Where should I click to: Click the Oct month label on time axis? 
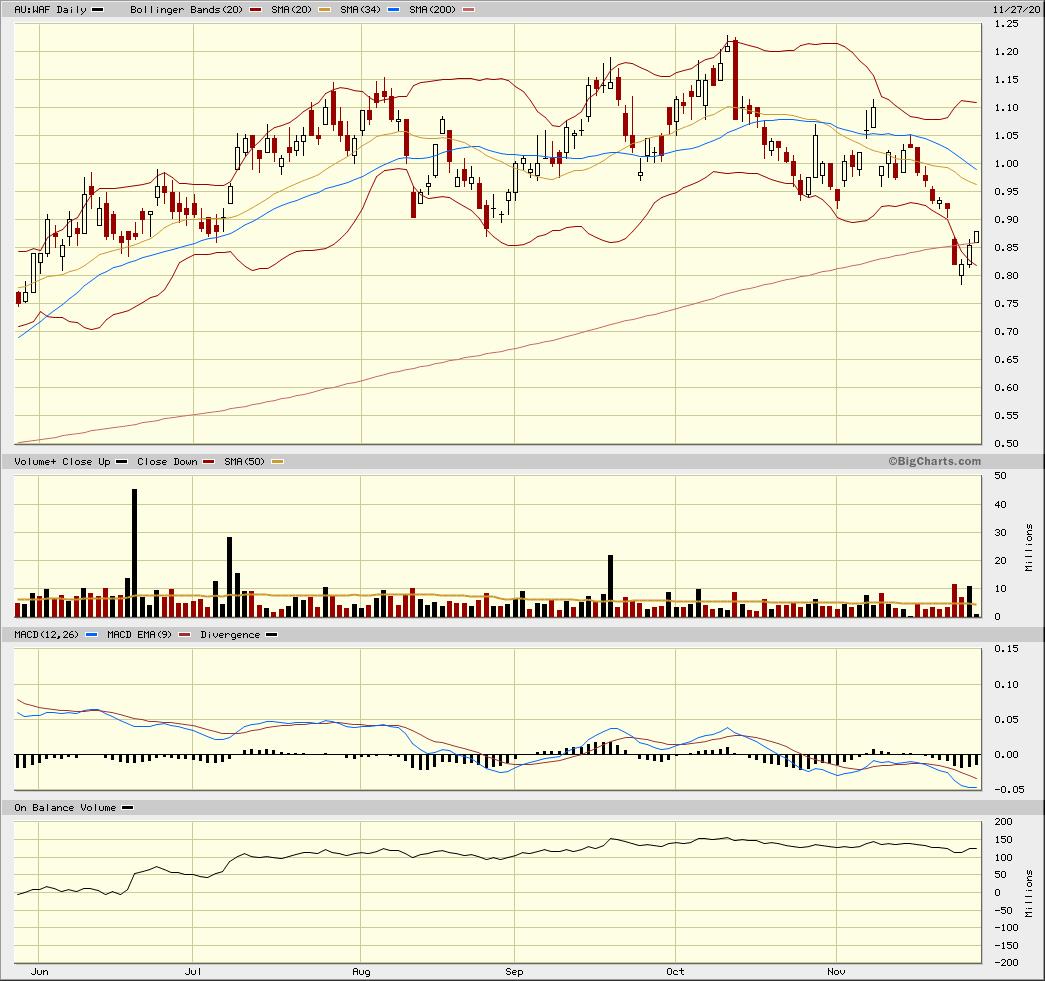point(675,972)
